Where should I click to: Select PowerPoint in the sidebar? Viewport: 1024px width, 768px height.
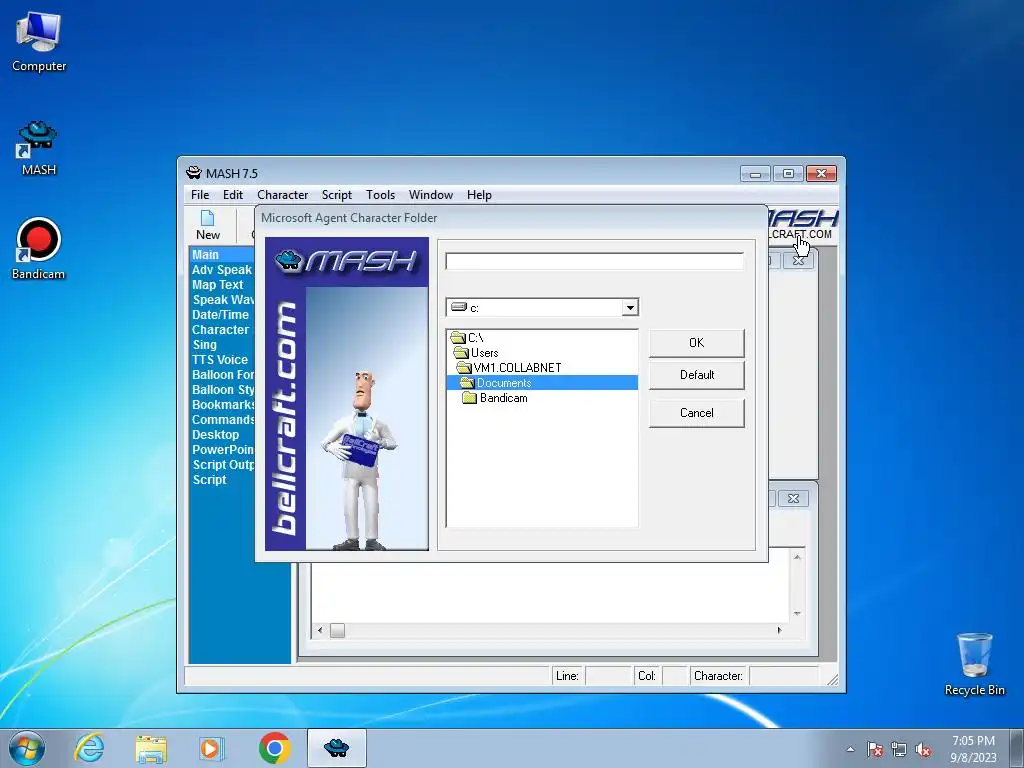click(x=223, y=450)
